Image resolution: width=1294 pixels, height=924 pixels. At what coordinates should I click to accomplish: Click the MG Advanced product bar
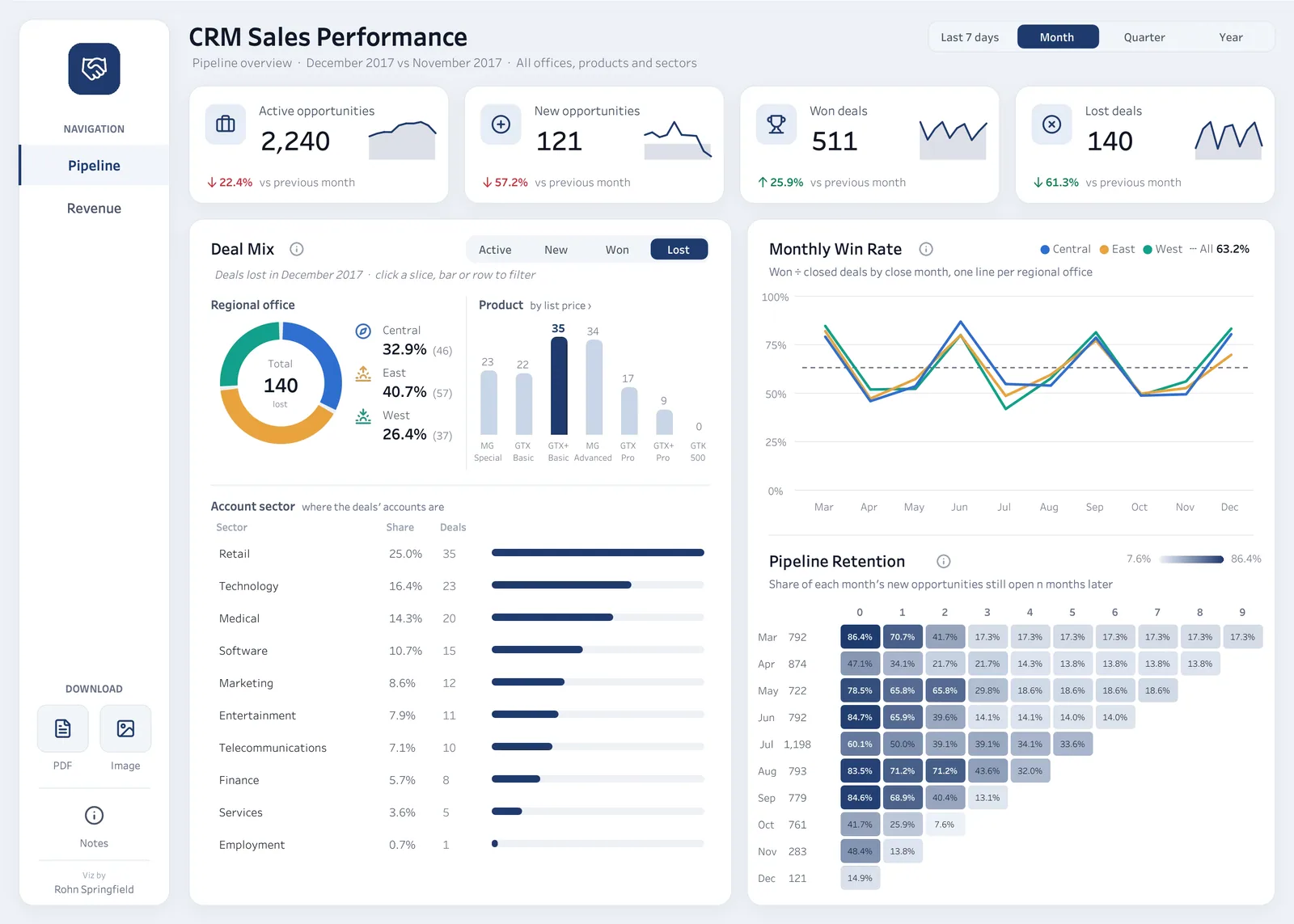(x=594, y=387)
